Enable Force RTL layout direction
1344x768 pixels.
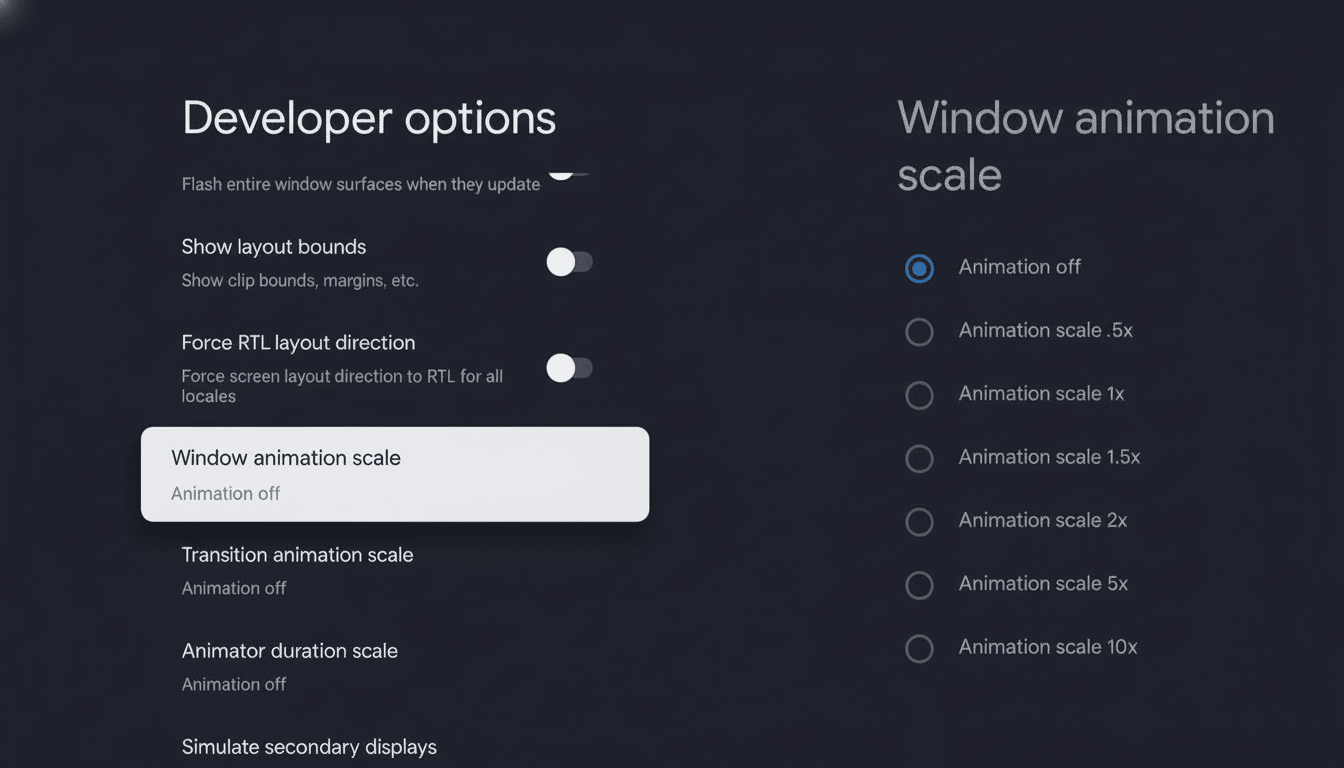[x=570, y=367]
